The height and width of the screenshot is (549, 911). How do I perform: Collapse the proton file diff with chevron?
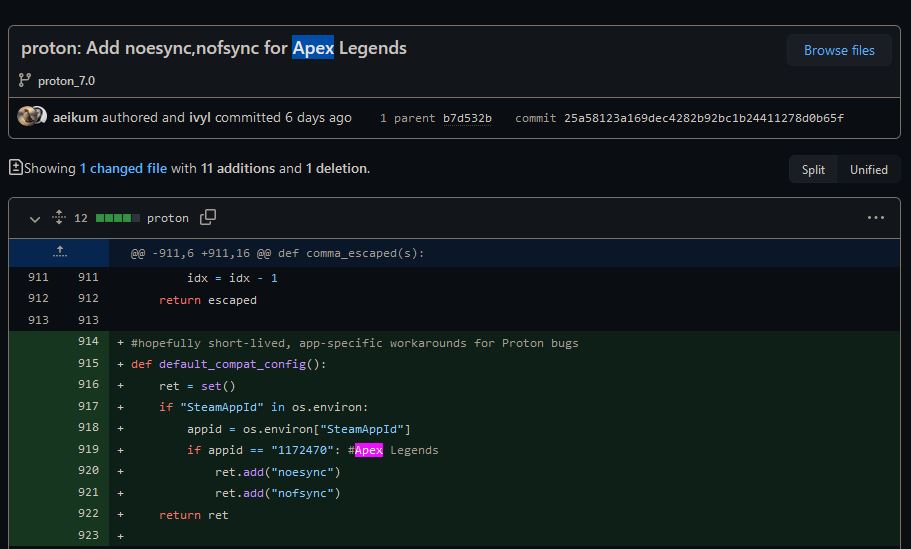(35, 218)
